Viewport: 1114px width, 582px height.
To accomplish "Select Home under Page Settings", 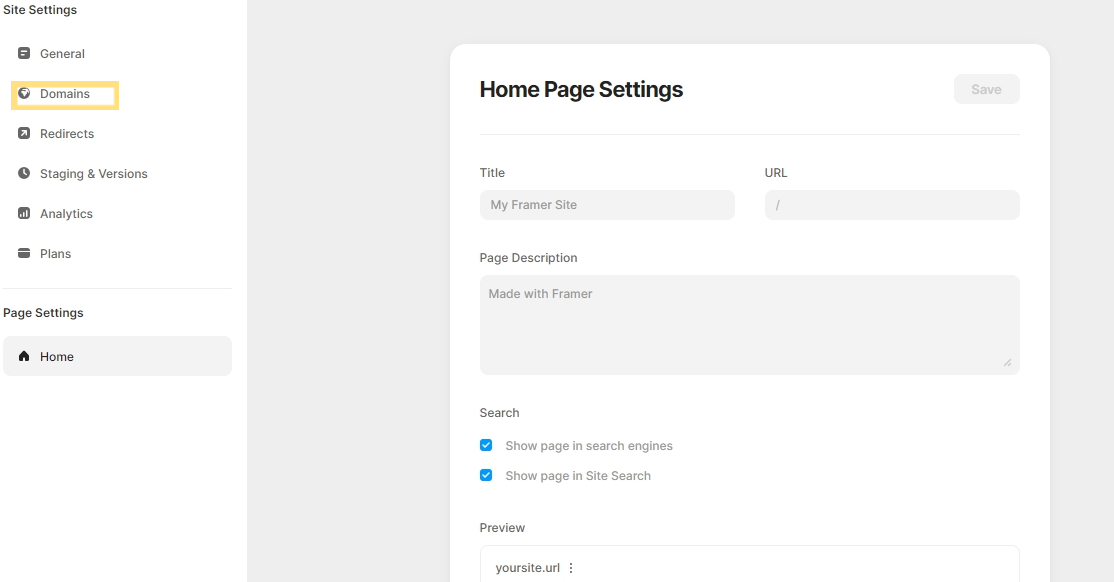I will click(x=117, y=356).
